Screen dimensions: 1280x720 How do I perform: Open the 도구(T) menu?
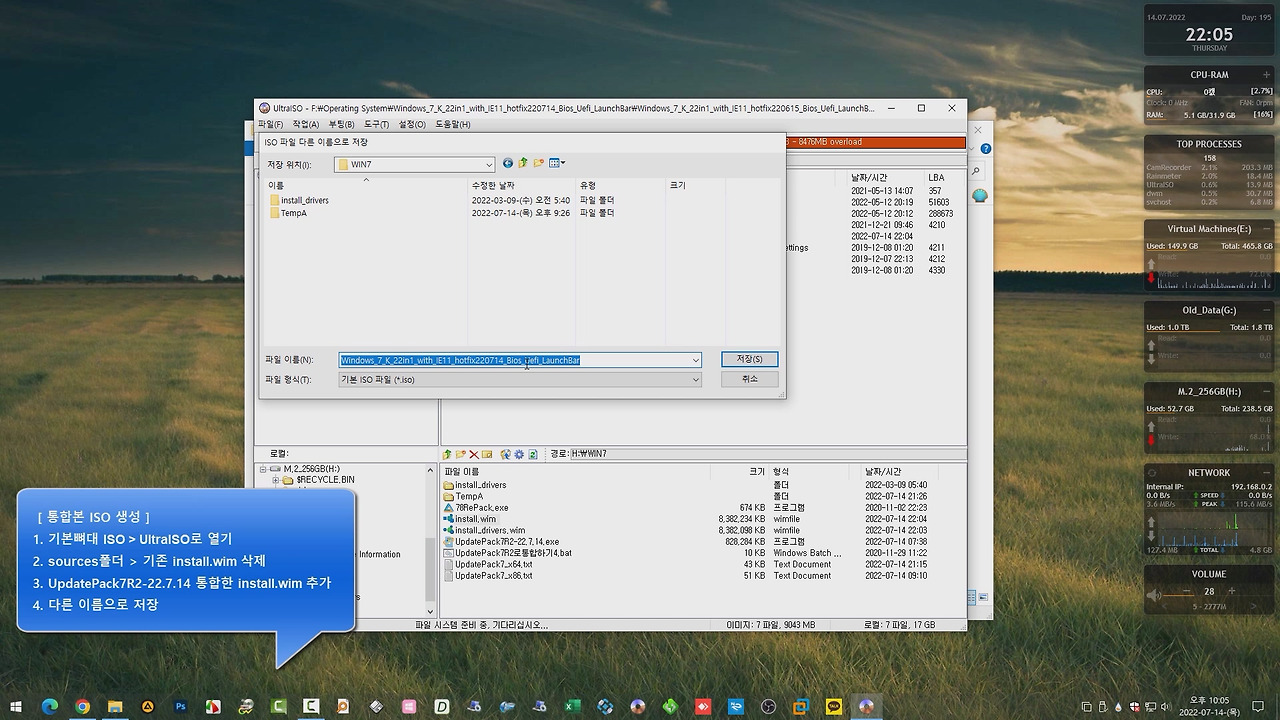[377, 124]
